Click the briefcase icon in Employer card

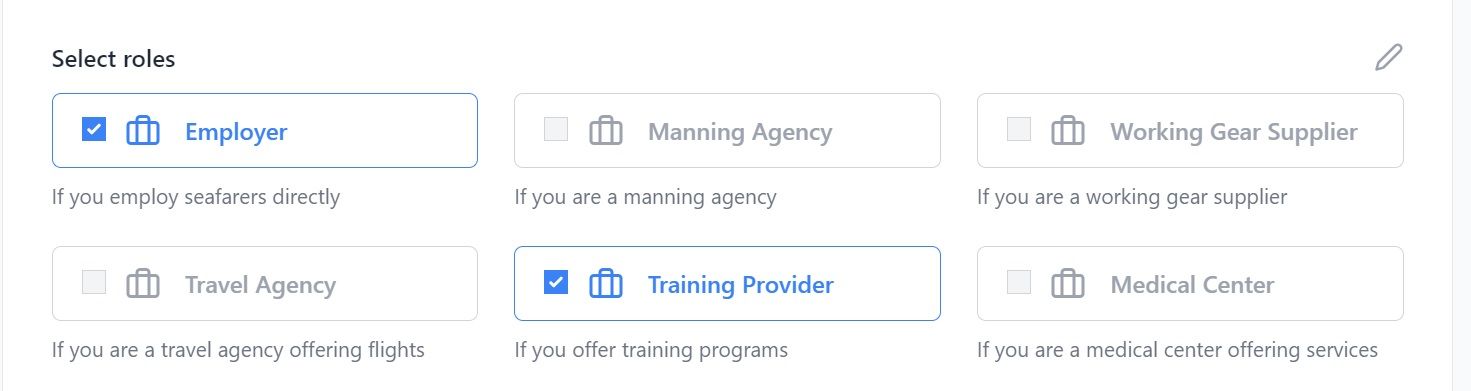tap(143, 131)
